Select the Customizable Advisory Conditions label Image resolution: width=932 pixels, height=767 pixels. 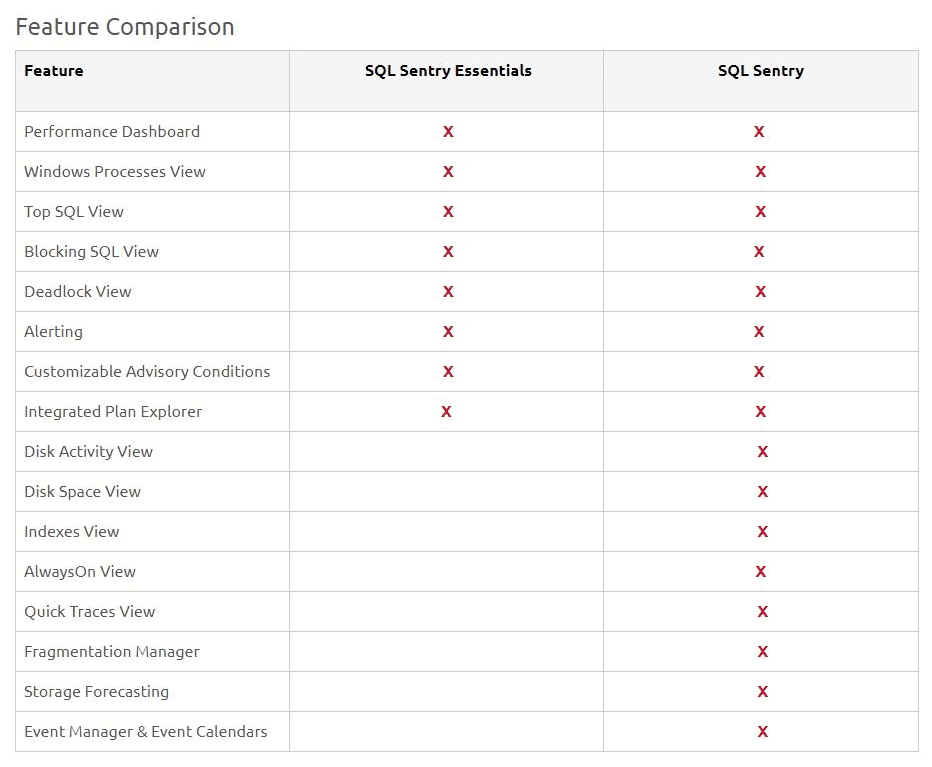[147, 372]
